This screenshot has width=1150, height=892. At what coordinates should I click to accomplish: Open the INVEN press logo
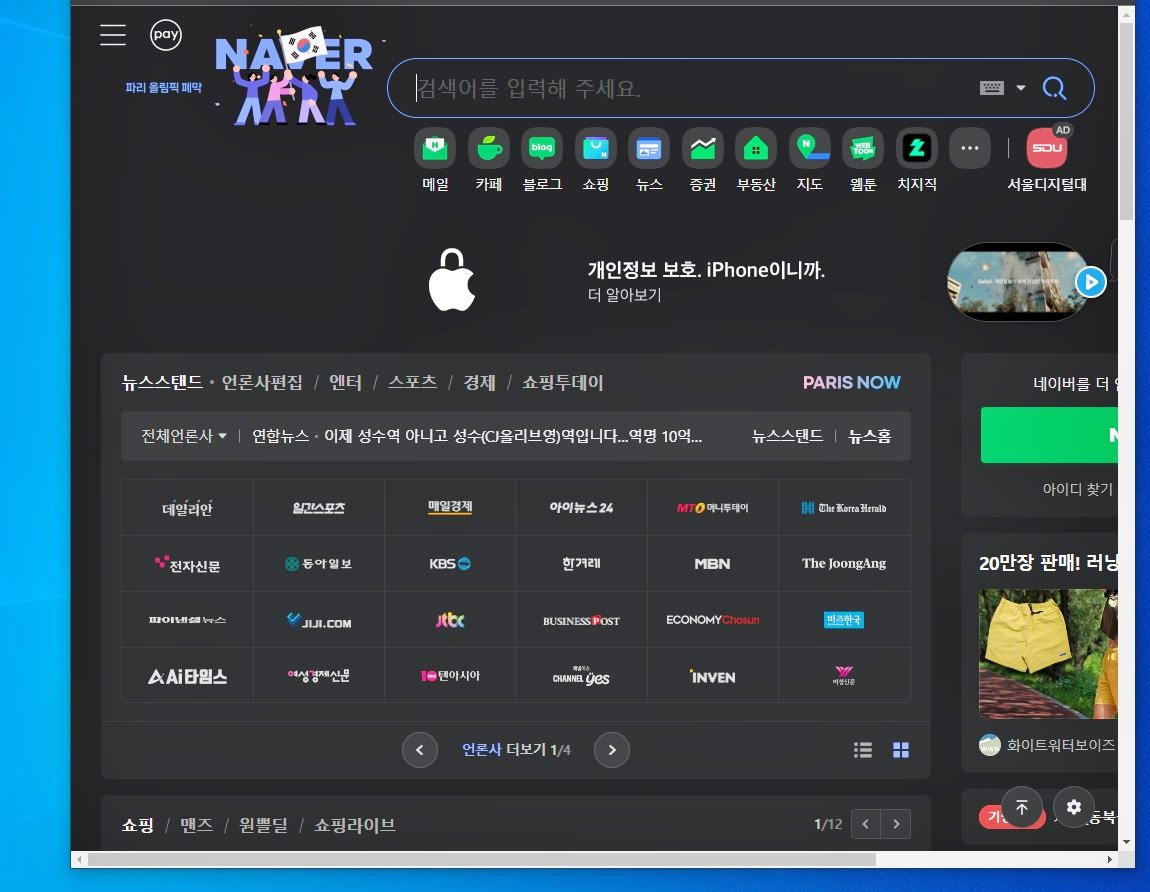coord(712,676)
